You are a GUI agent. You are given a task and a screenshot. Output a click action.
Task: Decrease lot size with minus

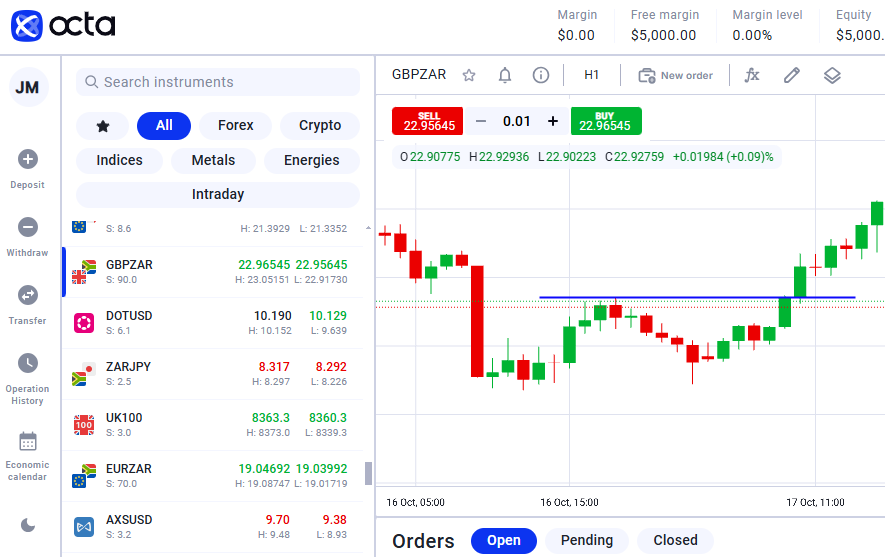(481, 121)
